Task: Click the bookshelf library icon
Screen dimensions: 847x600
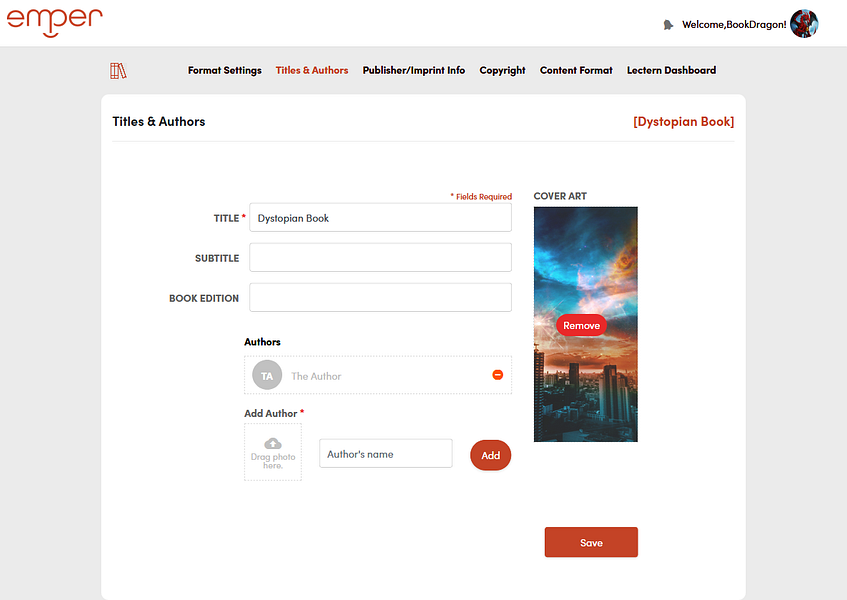Action: (118, 71)
